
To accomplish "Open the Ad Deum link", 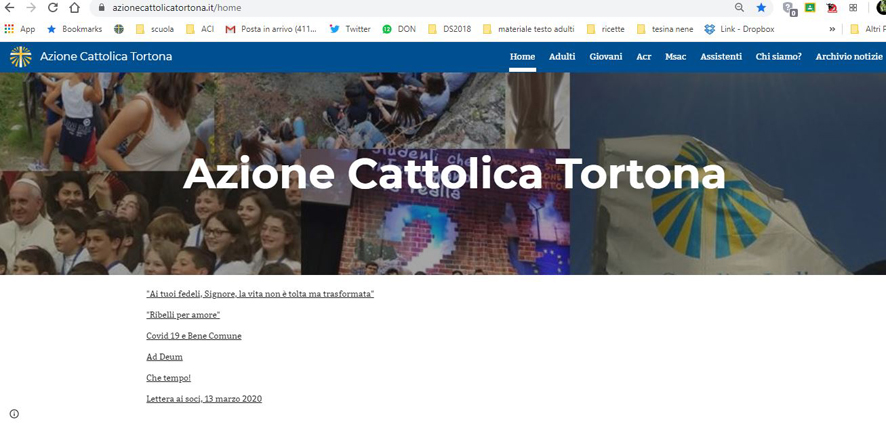I will 164,357.
